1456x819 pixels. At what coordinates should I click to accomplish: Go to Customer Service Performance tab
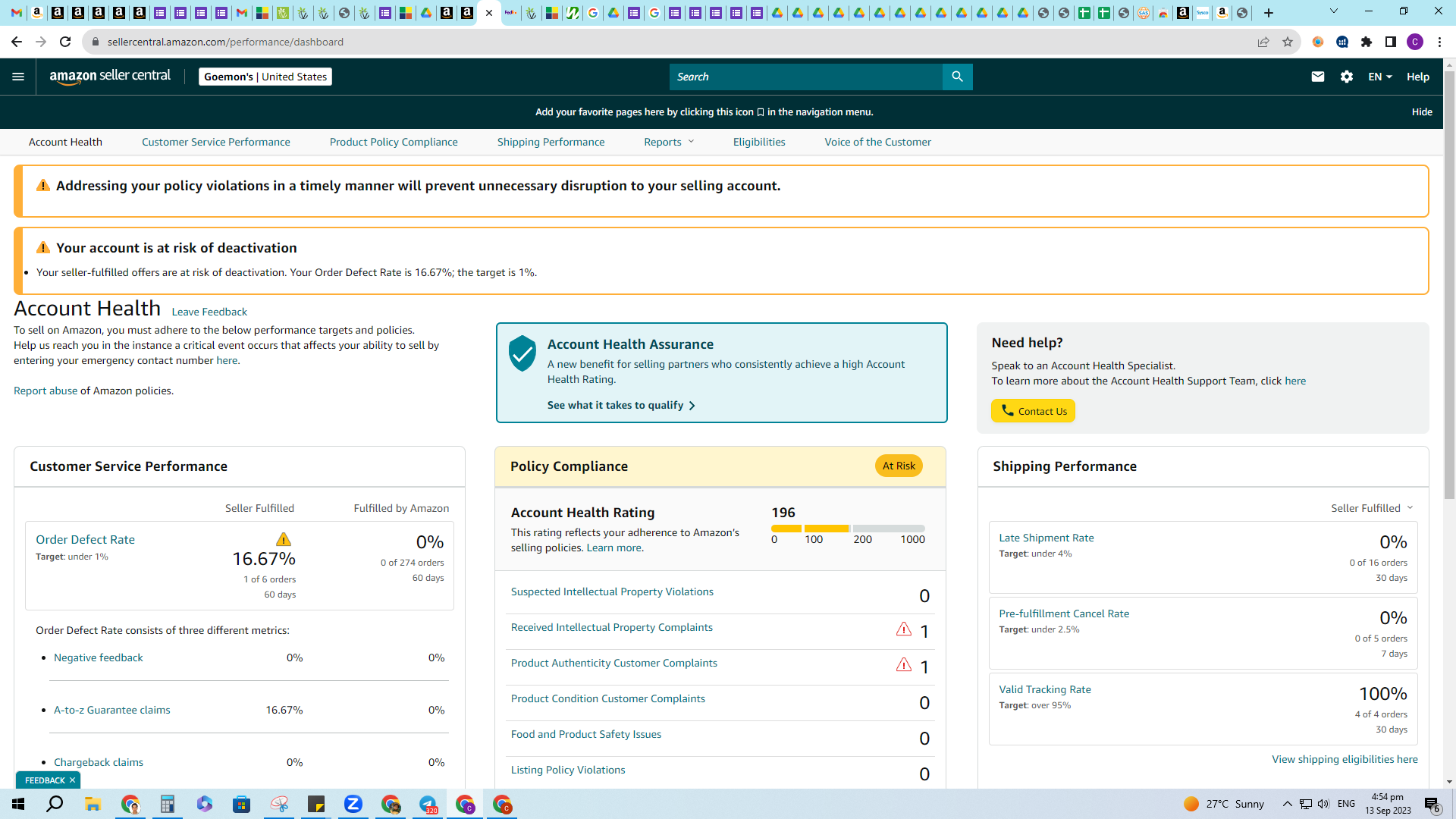[x=216, y=142]
